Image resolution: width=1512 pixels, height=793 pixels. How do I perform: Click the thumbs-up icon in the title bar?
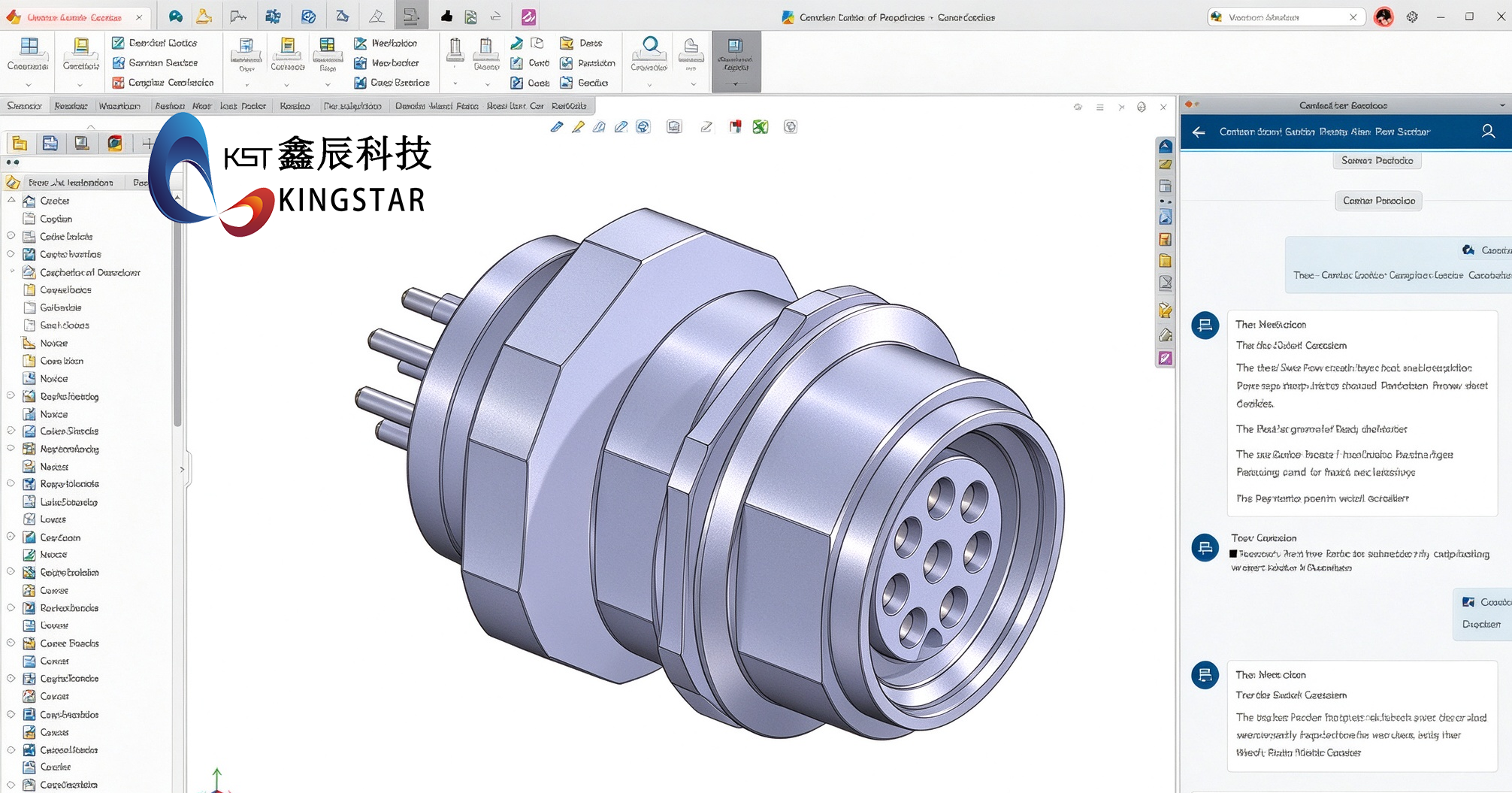tap(446, 17)
